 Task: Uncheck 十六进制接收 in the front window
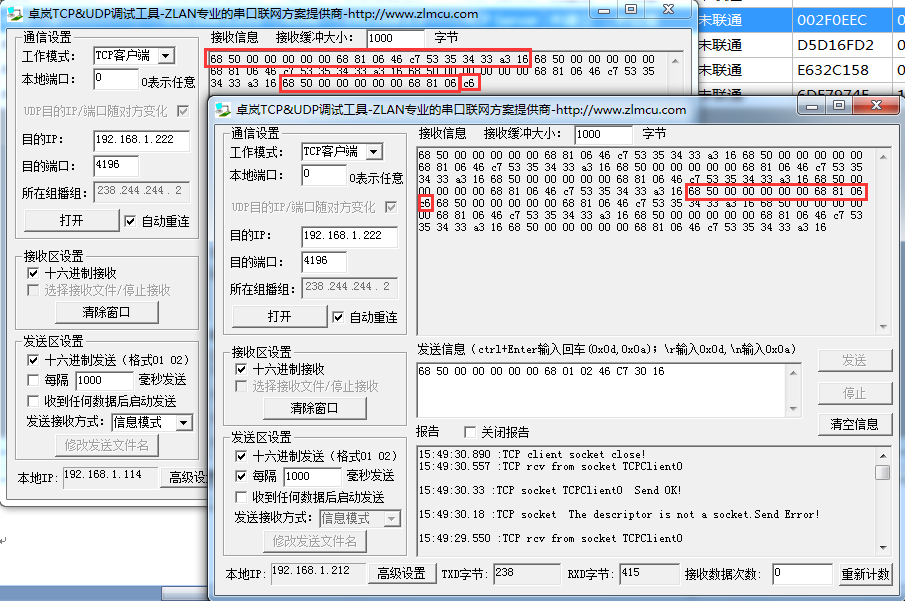tap(241, 369)
